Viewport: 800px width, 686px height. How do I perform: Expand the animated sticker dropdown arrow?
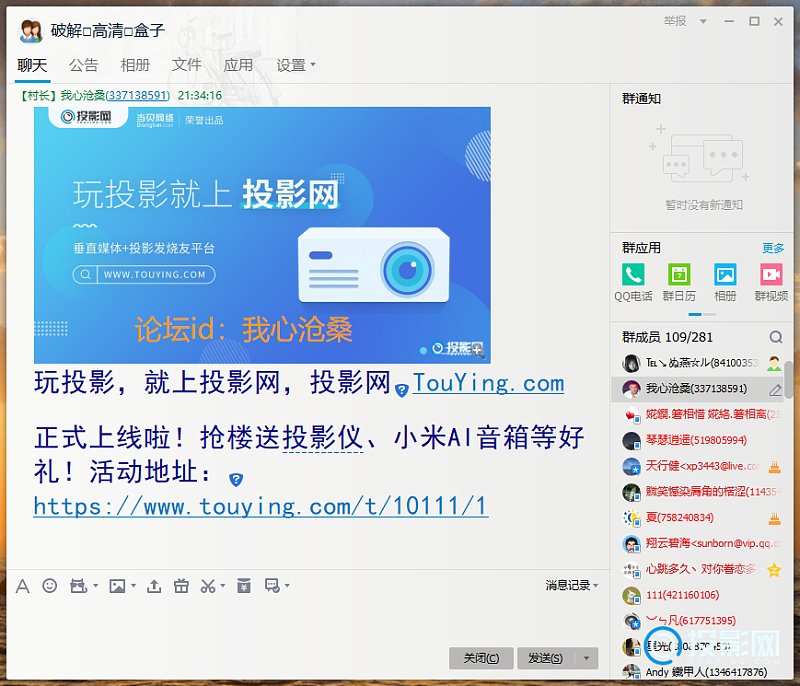pos(95,586)
